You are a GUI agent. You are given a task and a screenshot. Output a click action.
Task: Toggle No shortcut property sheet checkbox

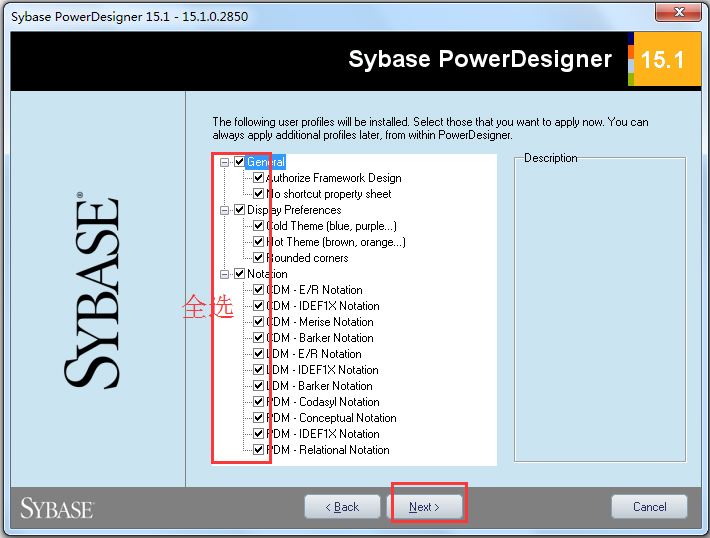[x=259, y=194]
